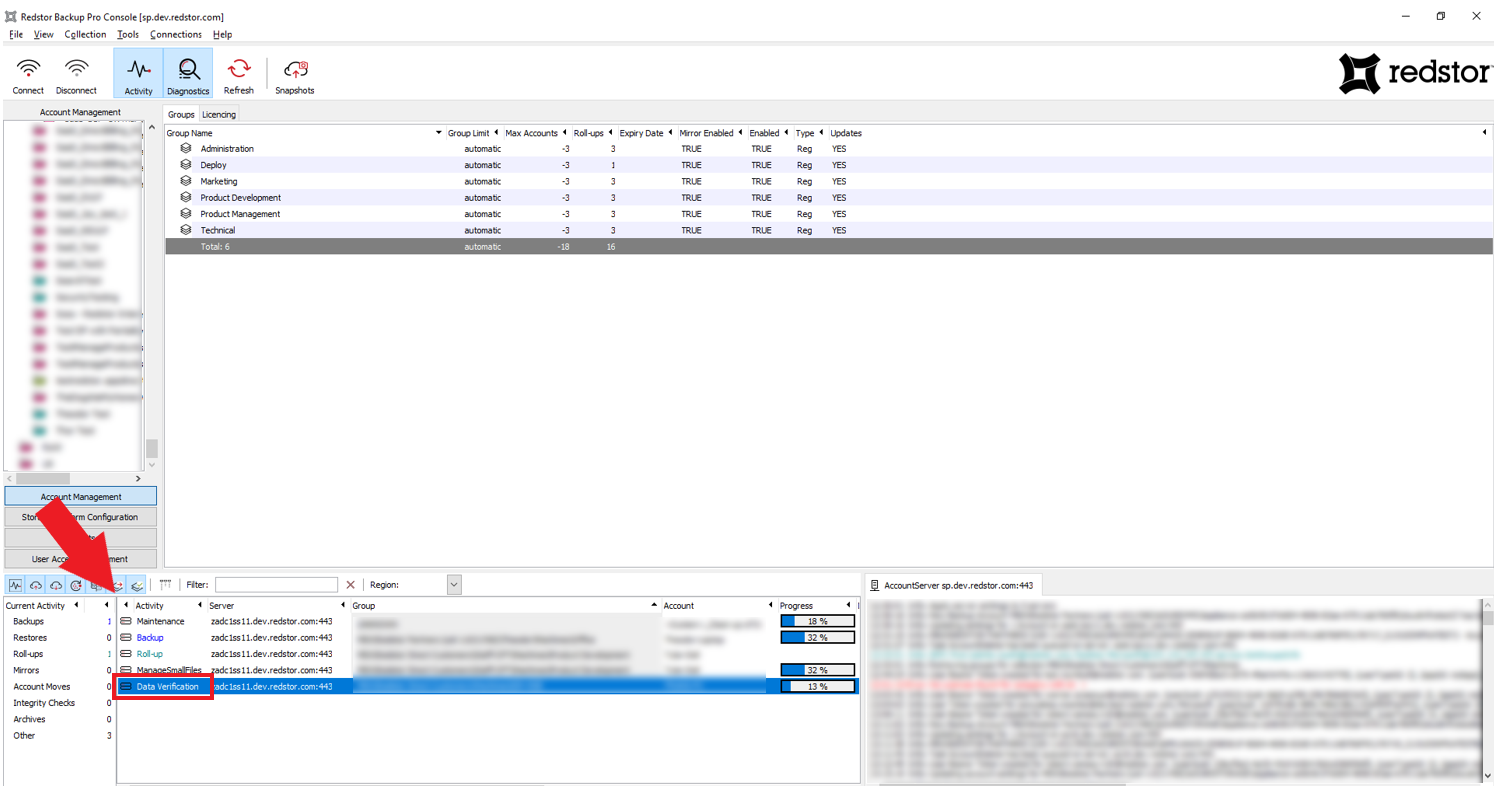
Task: Select Other in Current Activity list
Action: pyautogui.click(x=24, y=736)
